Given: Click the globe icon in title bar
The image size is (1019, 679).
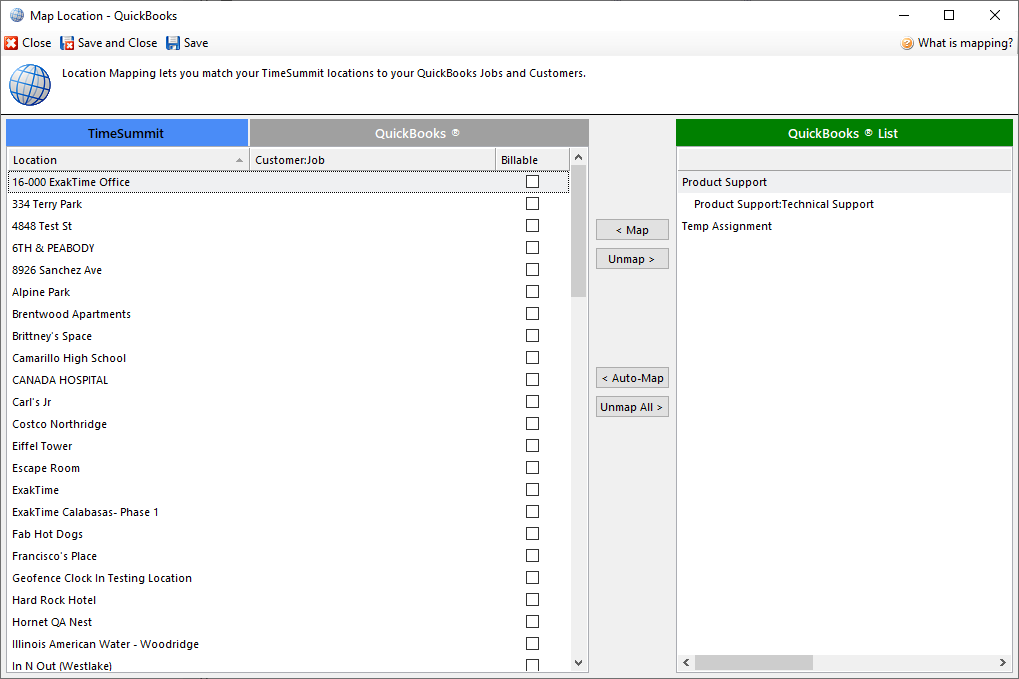Looking at the screenshot, I should (17, 15).
